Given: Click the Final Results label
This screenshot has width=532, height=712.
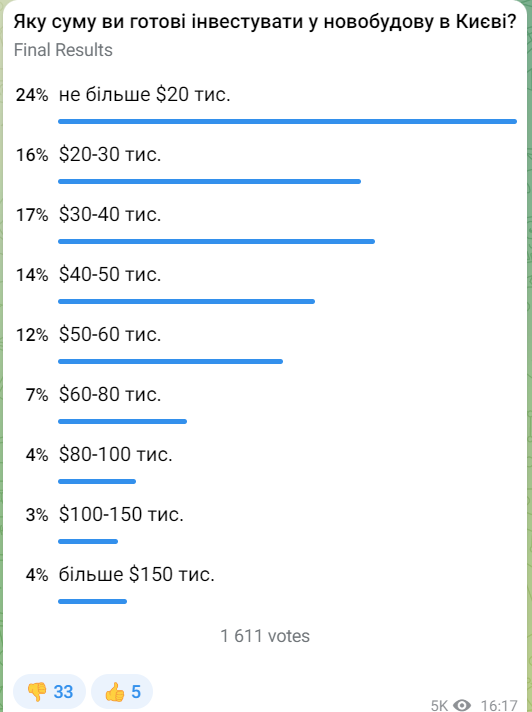Looking at the screenshot, I should tap(63, 49).
